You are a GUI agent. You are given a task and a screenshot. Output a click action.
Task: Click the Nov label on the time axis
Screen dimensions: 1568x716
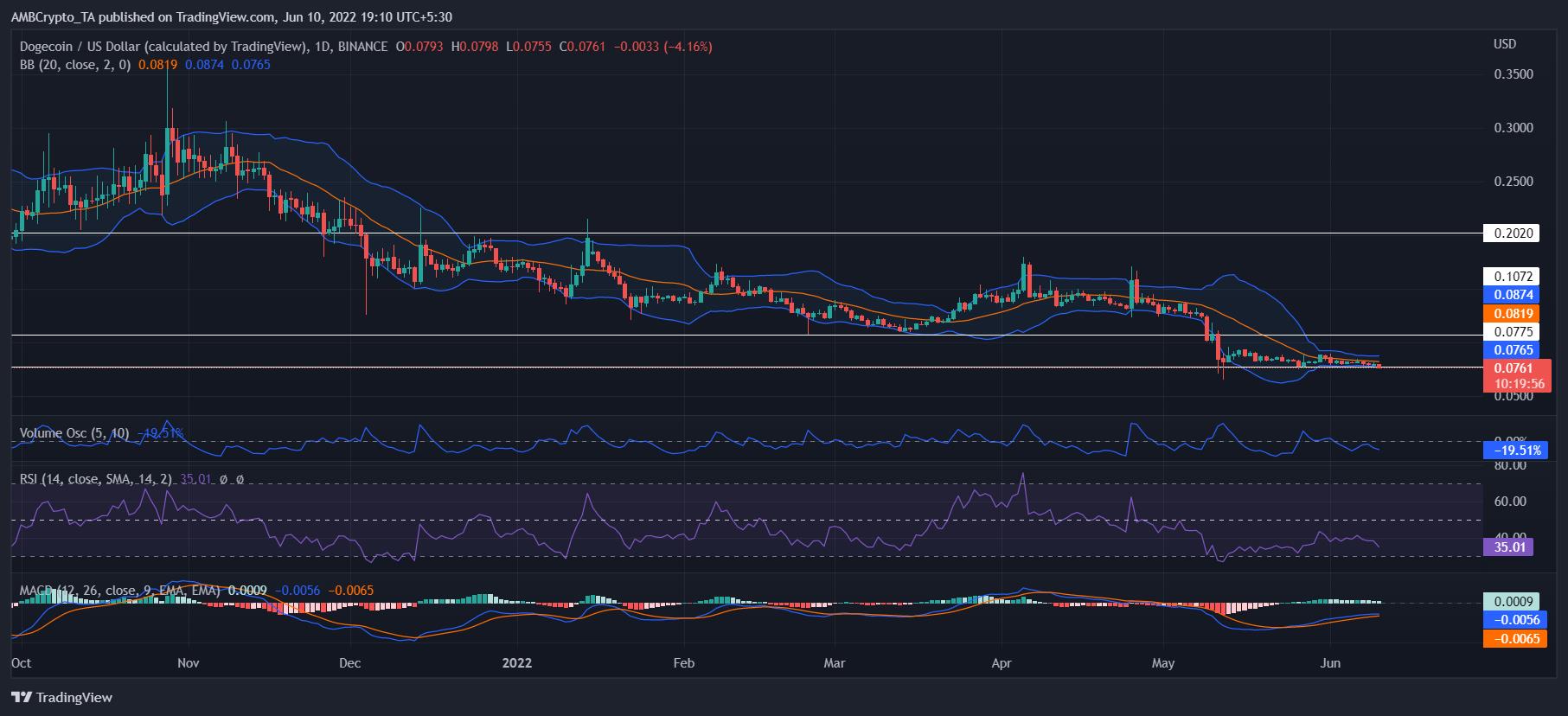point(188,663)
